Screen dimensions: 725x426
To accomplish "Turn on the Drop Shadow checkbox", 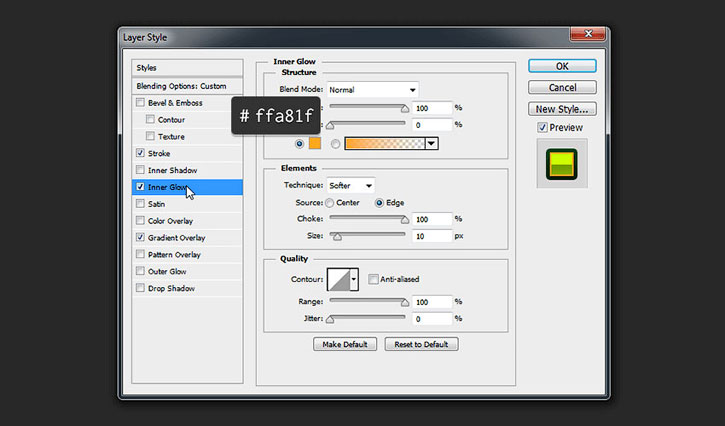I will point(140,288).
